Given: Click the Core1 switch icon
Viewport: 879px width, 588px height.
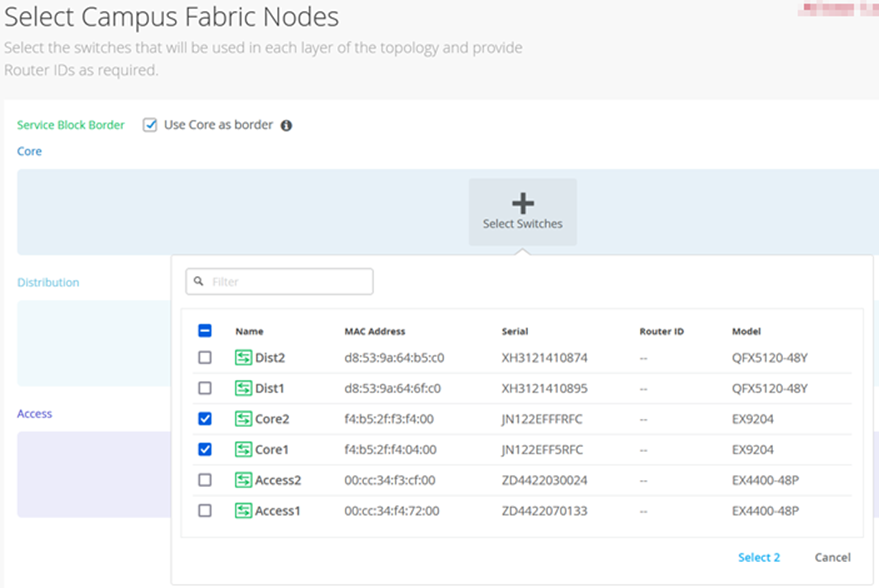Looking at the screenshot, I should 243,450.
